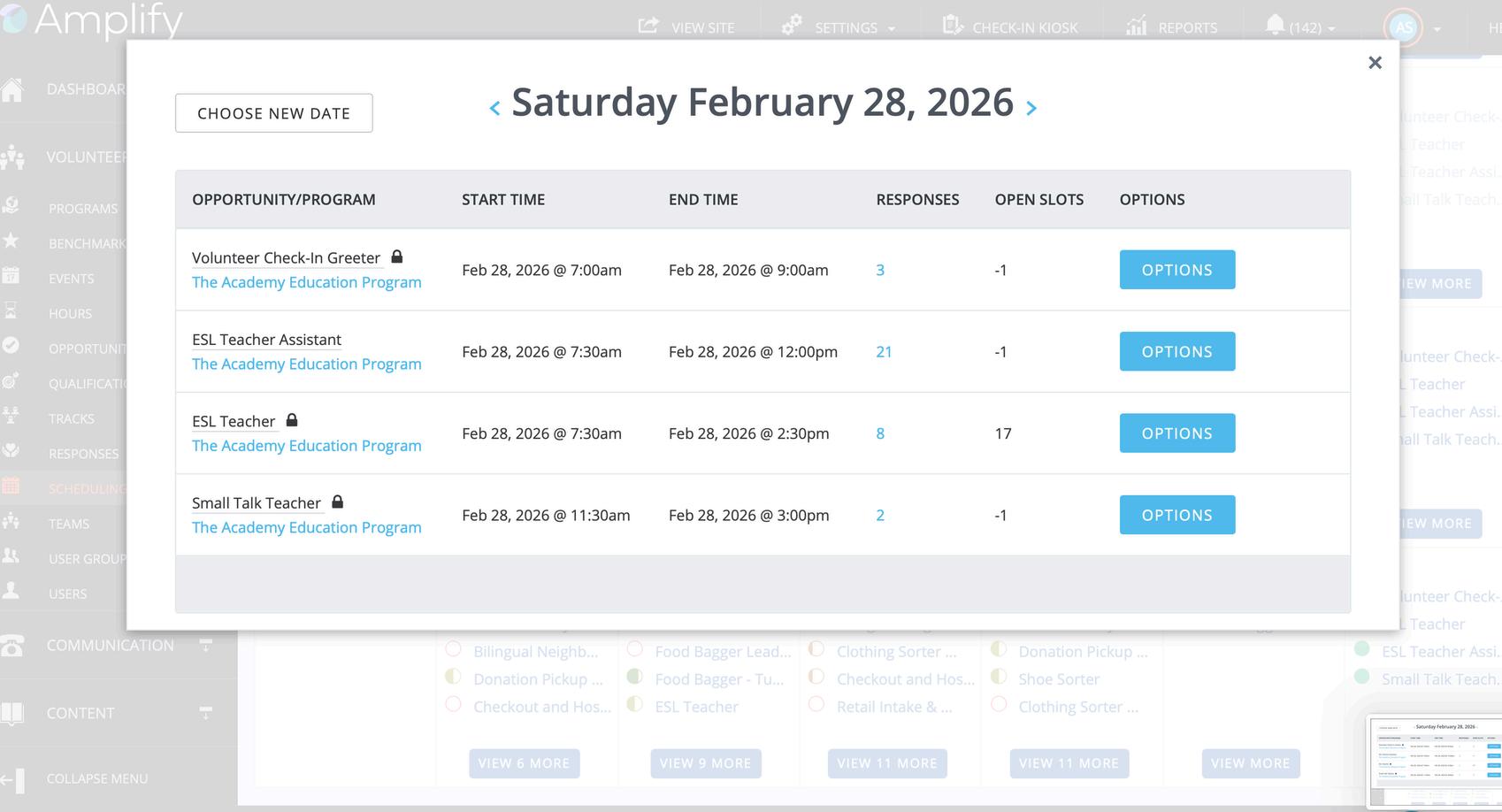Collapse the sidebar menu
Image resolution: width=1502 pixels, height=812 pixels.
(74, 778)
